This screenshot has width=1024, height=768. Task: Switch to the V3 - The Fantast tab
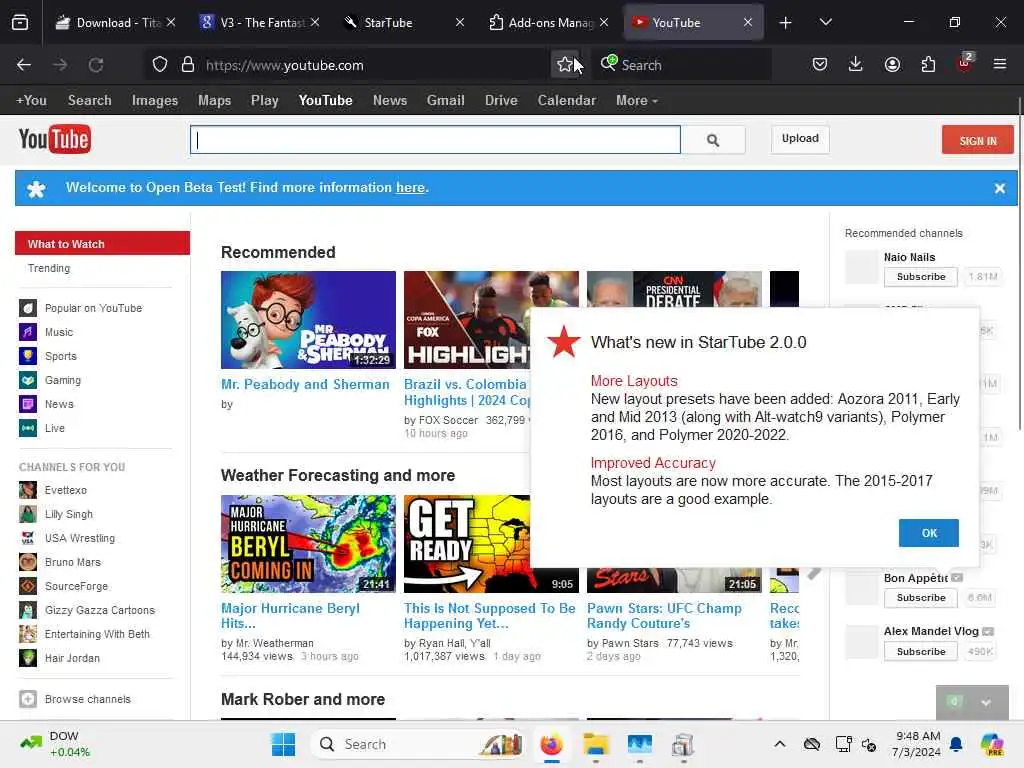(261, 23)
